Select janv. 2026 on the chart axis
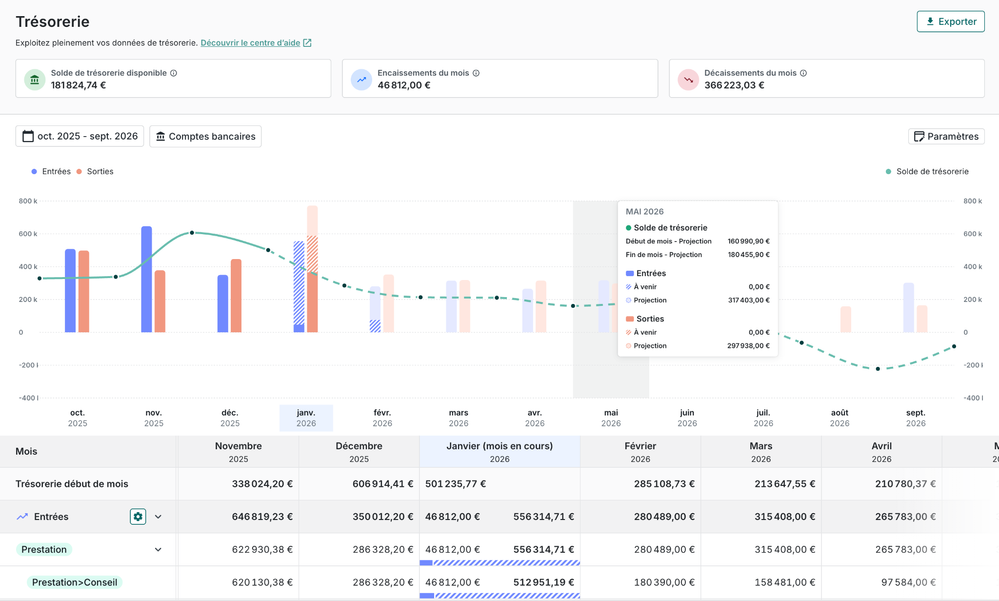999x601 pixels. click(x=306, y=418)
